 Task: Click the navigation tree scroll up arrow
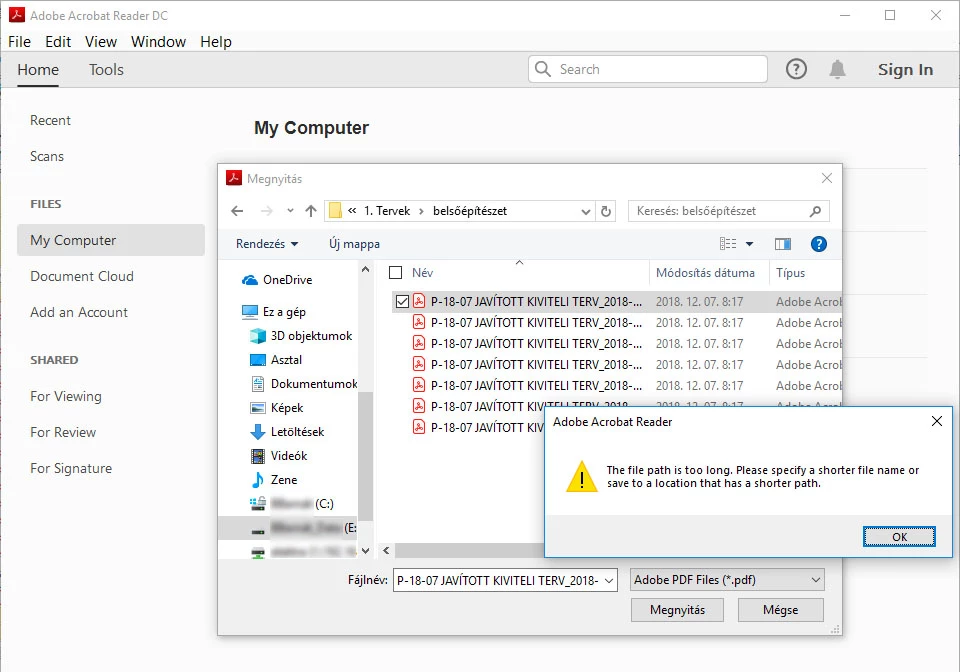point(366,269)
